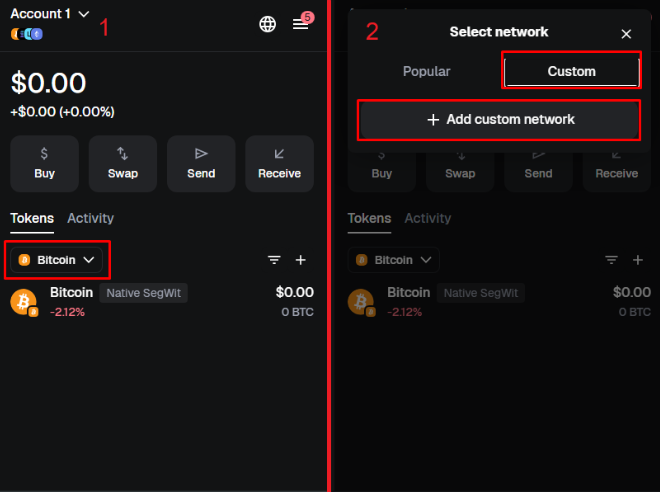Click Buy button in left panel

point(44,164)
